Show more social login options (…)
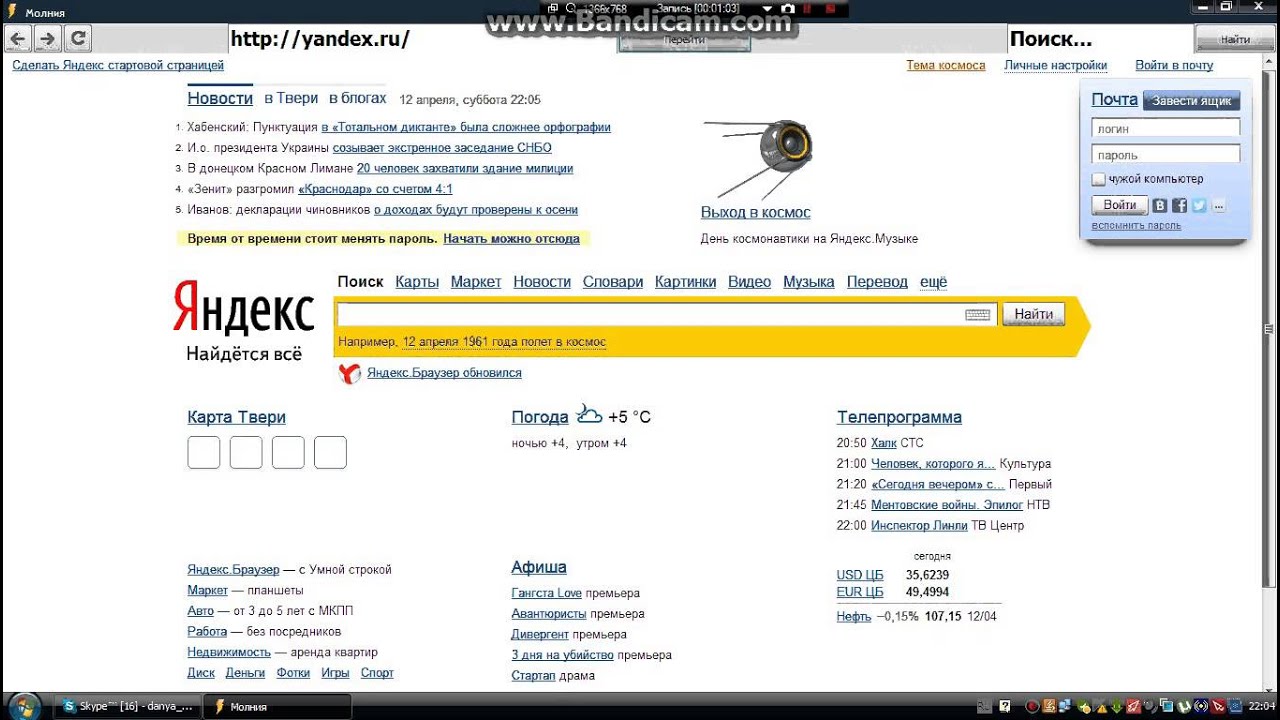The image size is (1280, 720). tap(1218, 205)
